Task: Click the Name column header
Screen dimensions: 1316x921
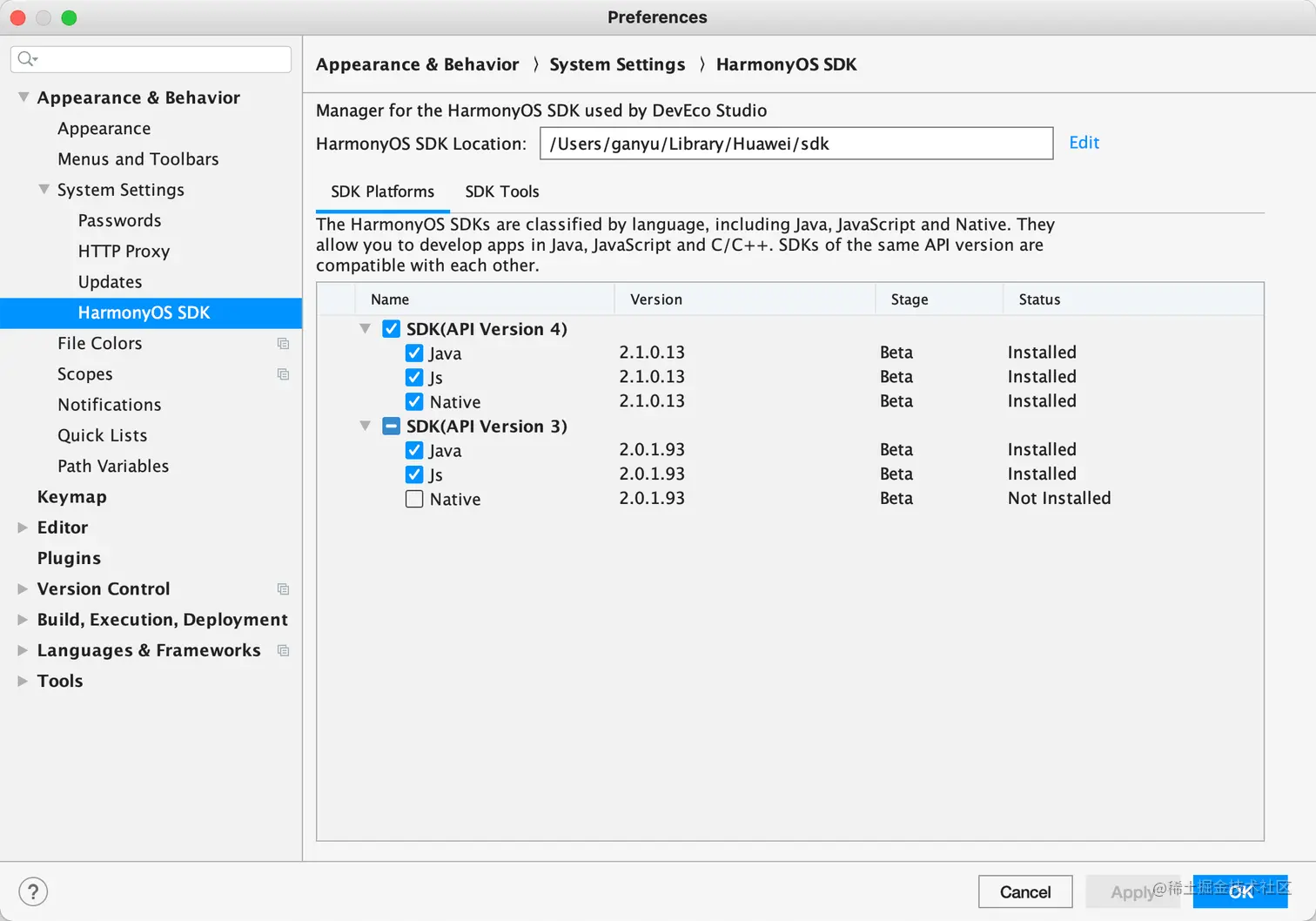Action: (x=485, y=299)
